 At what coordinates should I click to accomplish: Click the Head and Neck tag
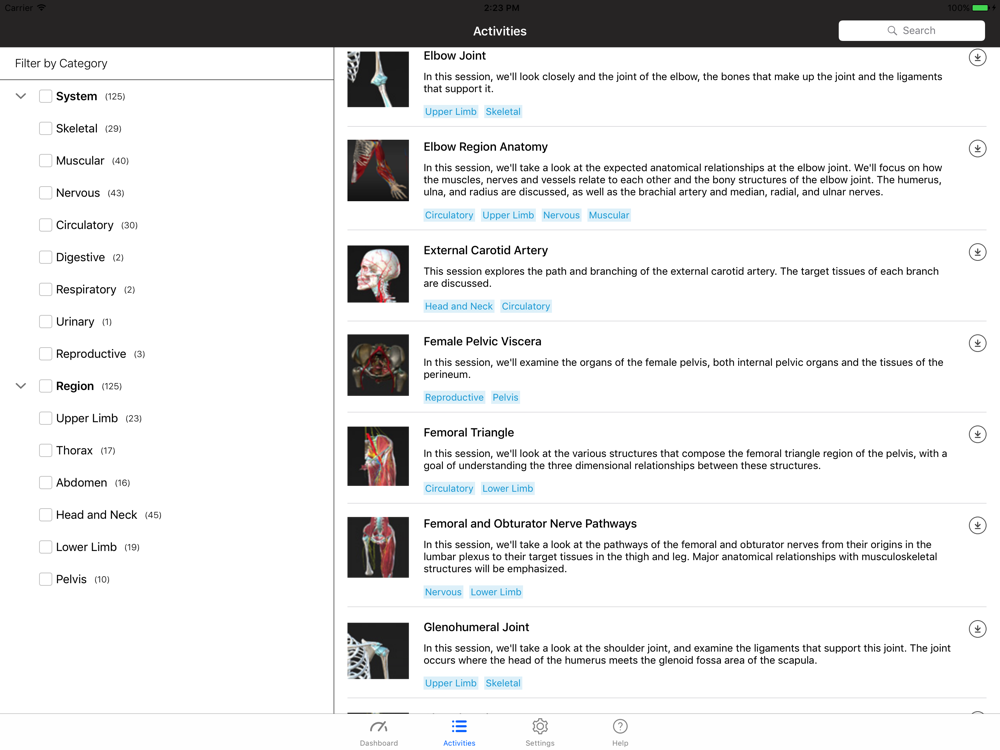(x=459, y=306)
